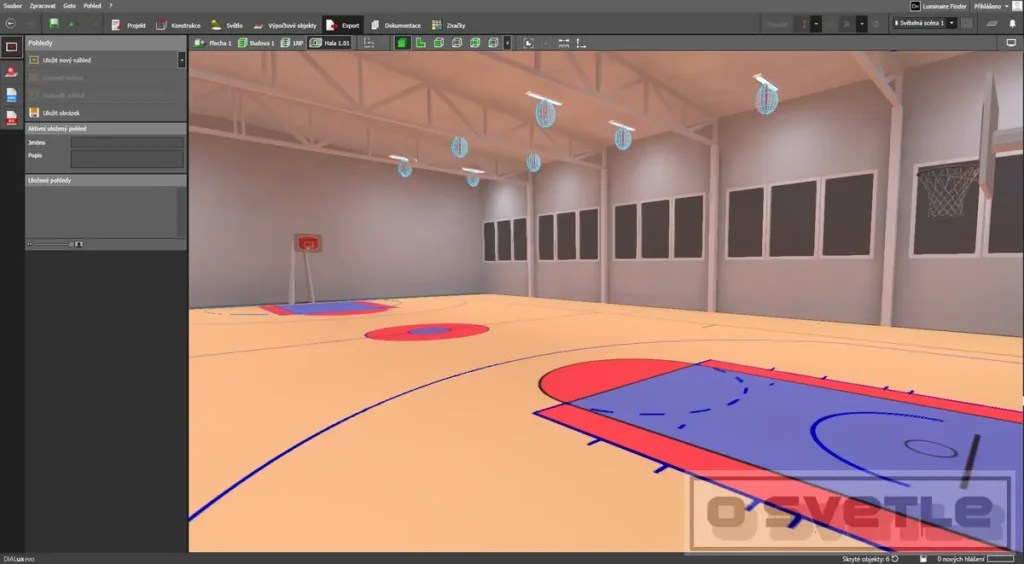This screenshot has height=564, width=1024.
Task: Focus the Jméno input field
Action: click(x=127, y=142)
